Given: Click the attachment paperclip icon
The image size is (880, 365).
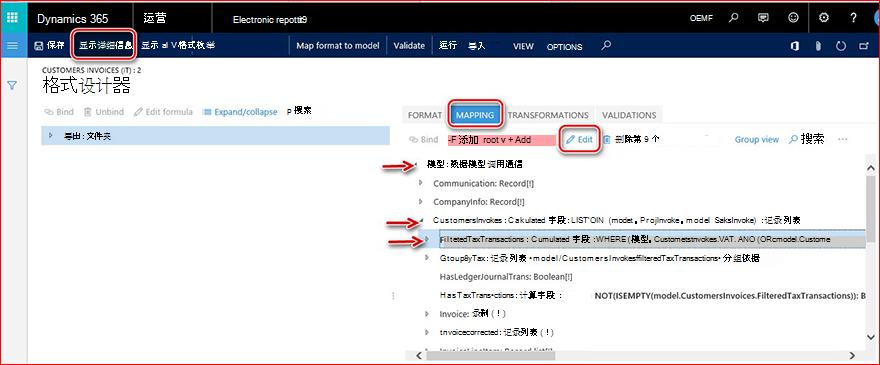Looking at the screenshot, I should click(x=818, y=46).
